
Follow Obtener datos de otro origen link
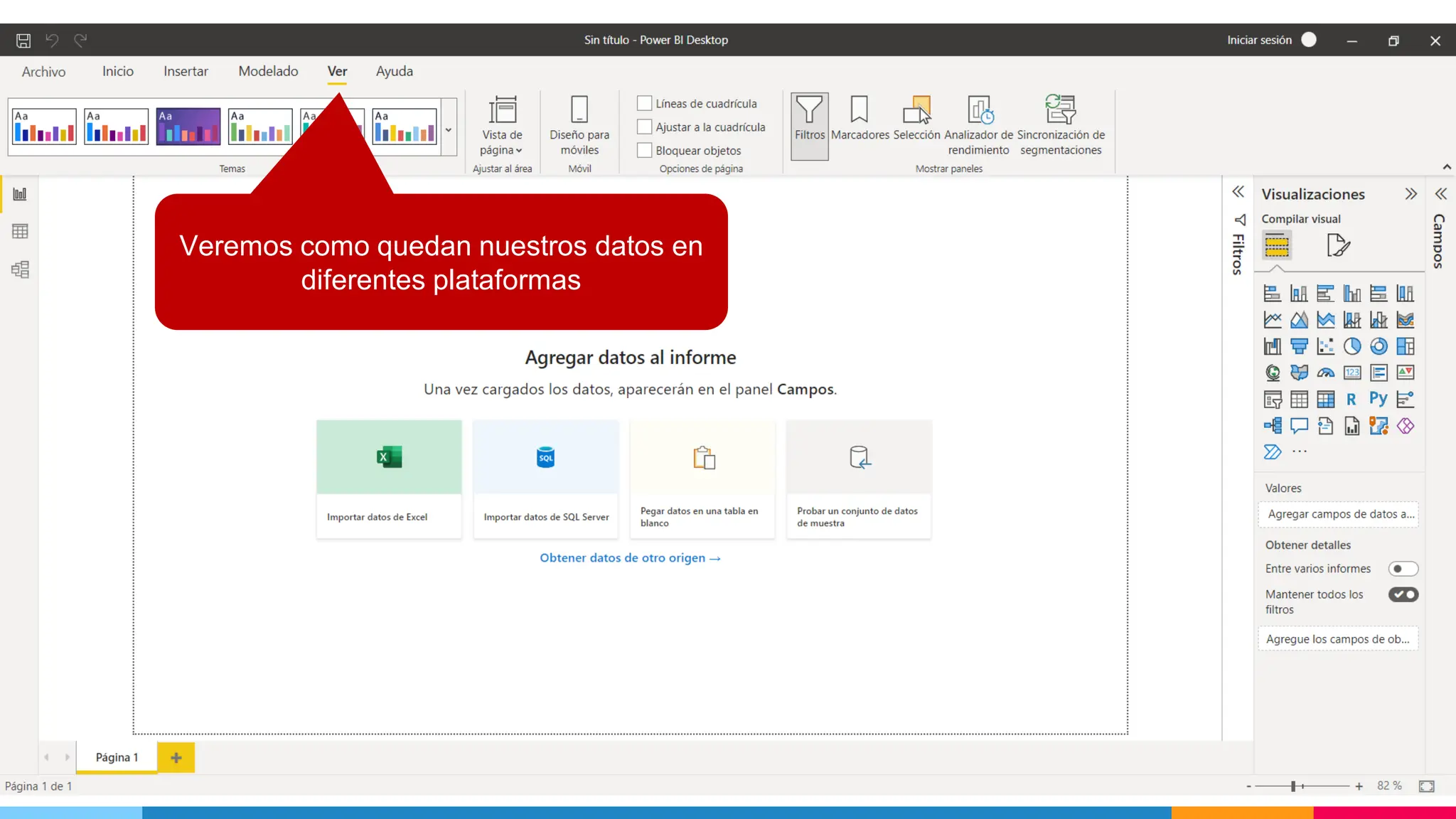630,558
